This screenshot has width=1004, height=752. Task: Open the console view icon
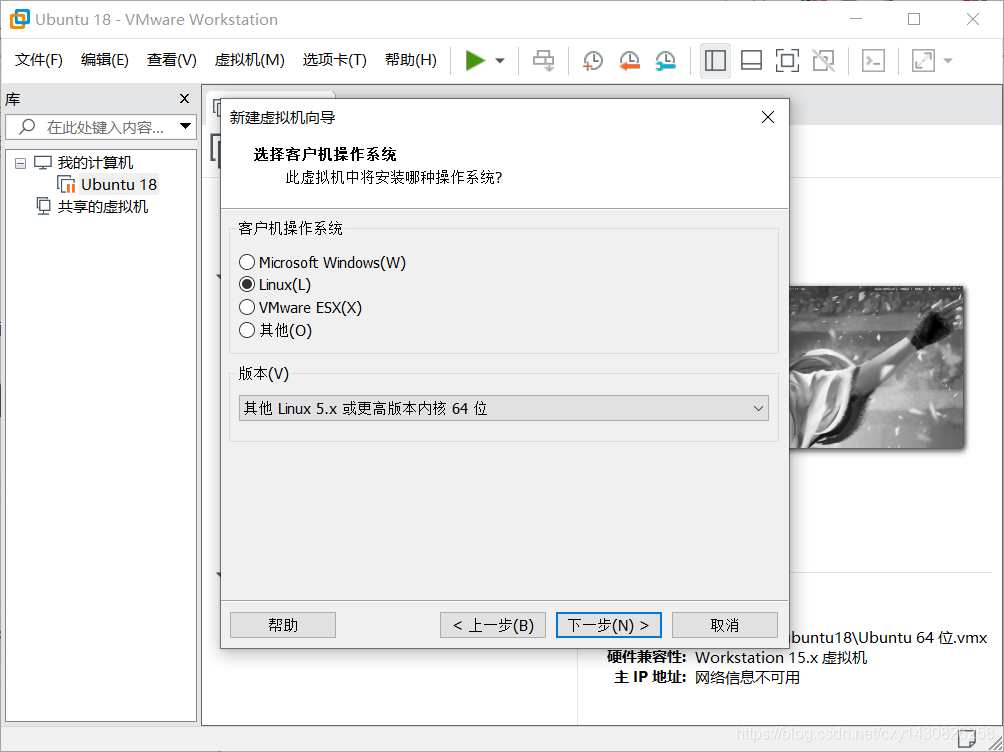pyautogui.click(x=873, y=61)
